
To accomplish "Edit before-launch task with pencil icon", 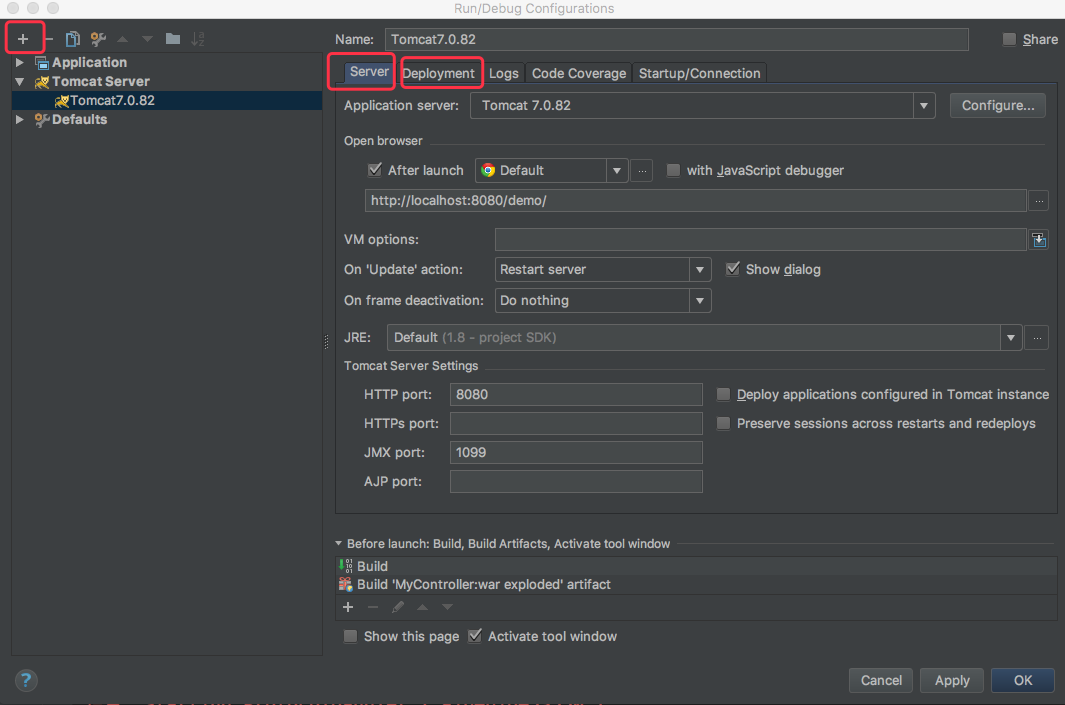I will coord(398,607).
